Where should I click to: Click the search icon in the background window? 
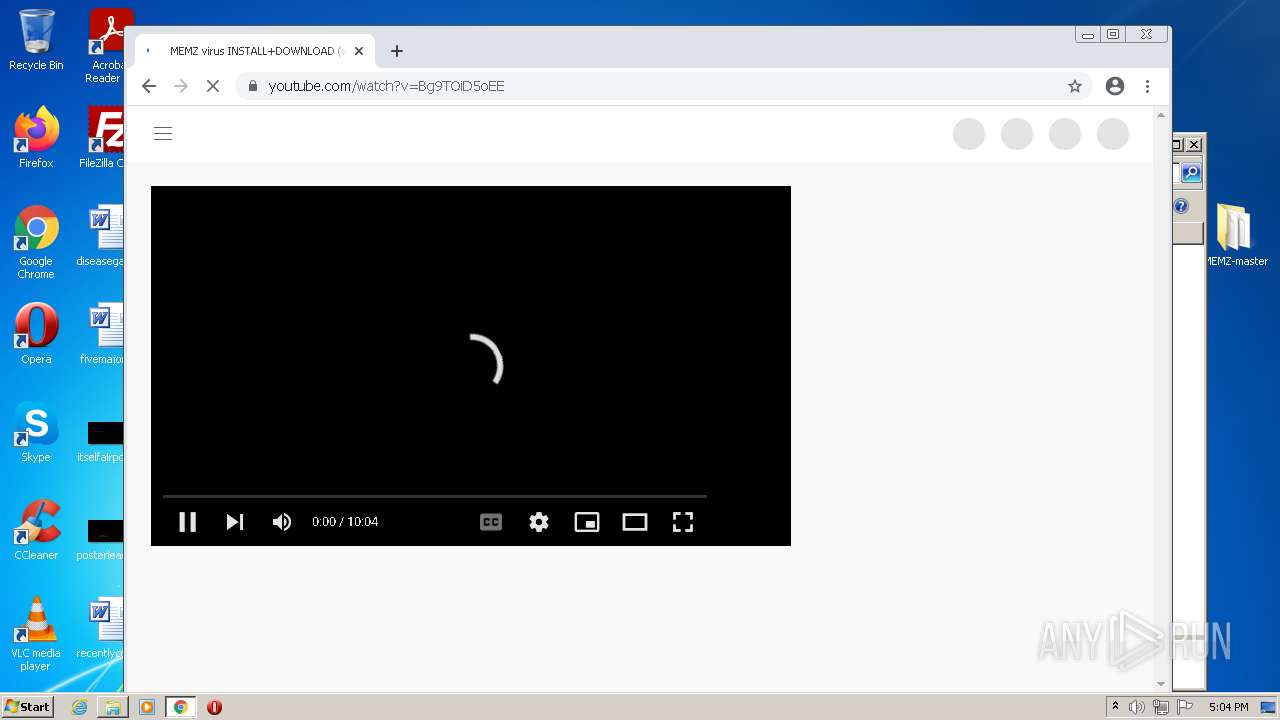pos(1190,173)
